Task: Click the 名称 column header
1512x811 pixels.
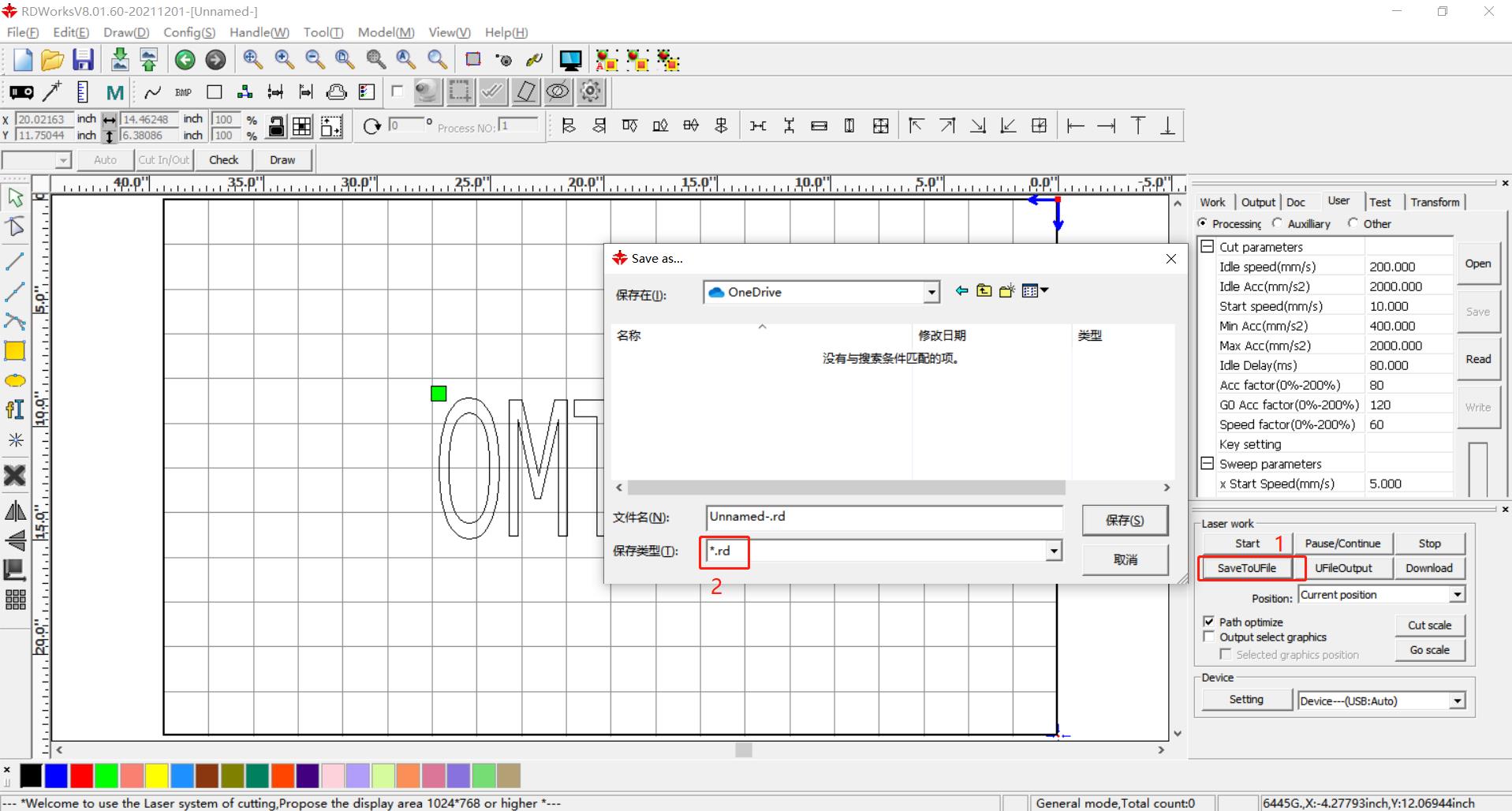Action: 629,335
